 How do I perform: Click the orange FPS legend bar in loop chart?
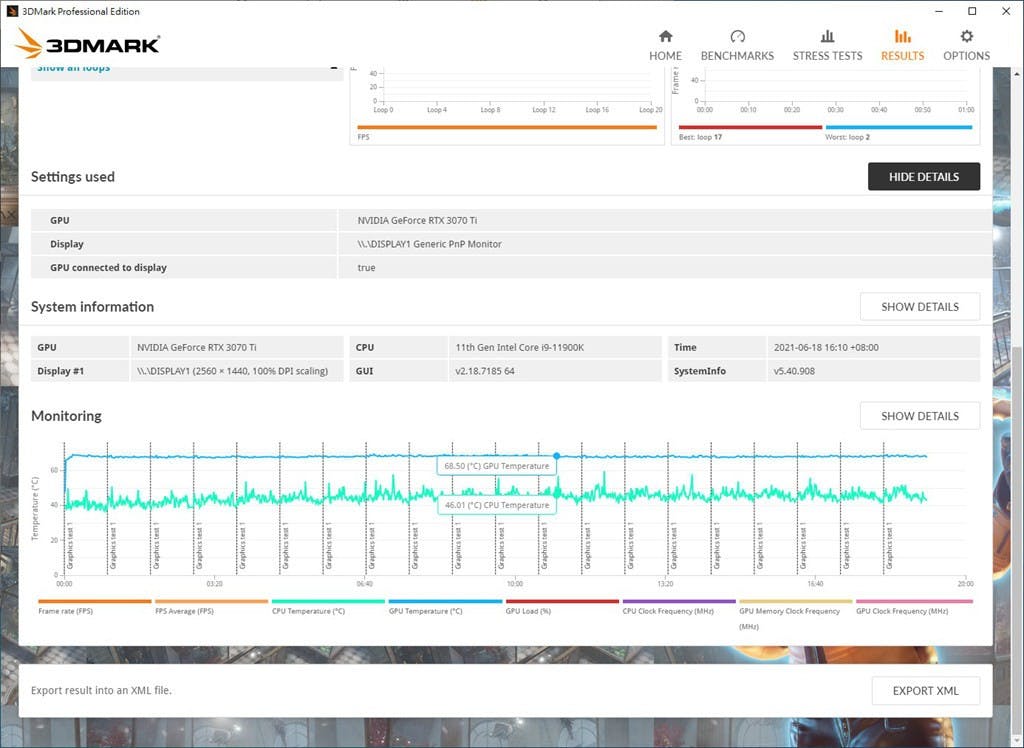[507, 127]
